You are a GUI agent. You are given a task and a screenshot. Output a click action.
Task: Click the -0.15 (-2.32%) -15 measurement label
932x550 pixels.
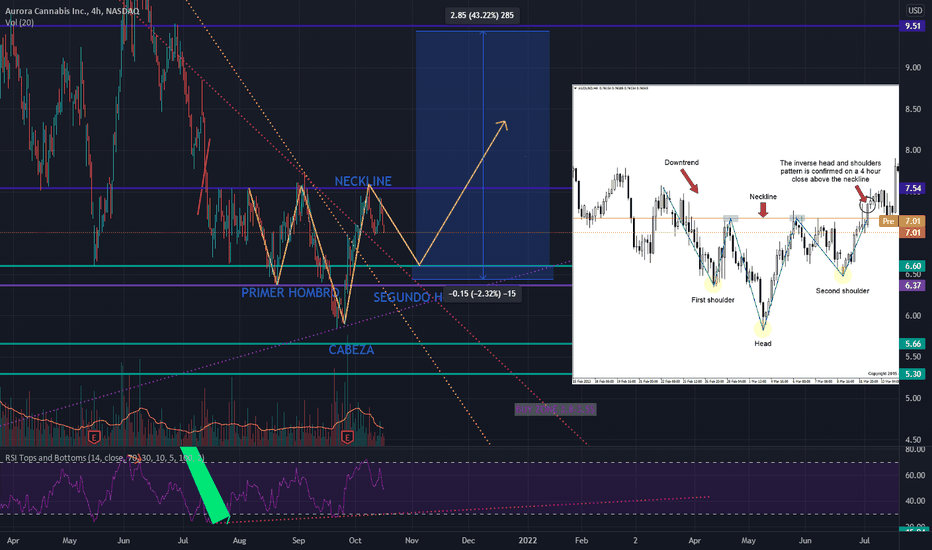[482, 294]
